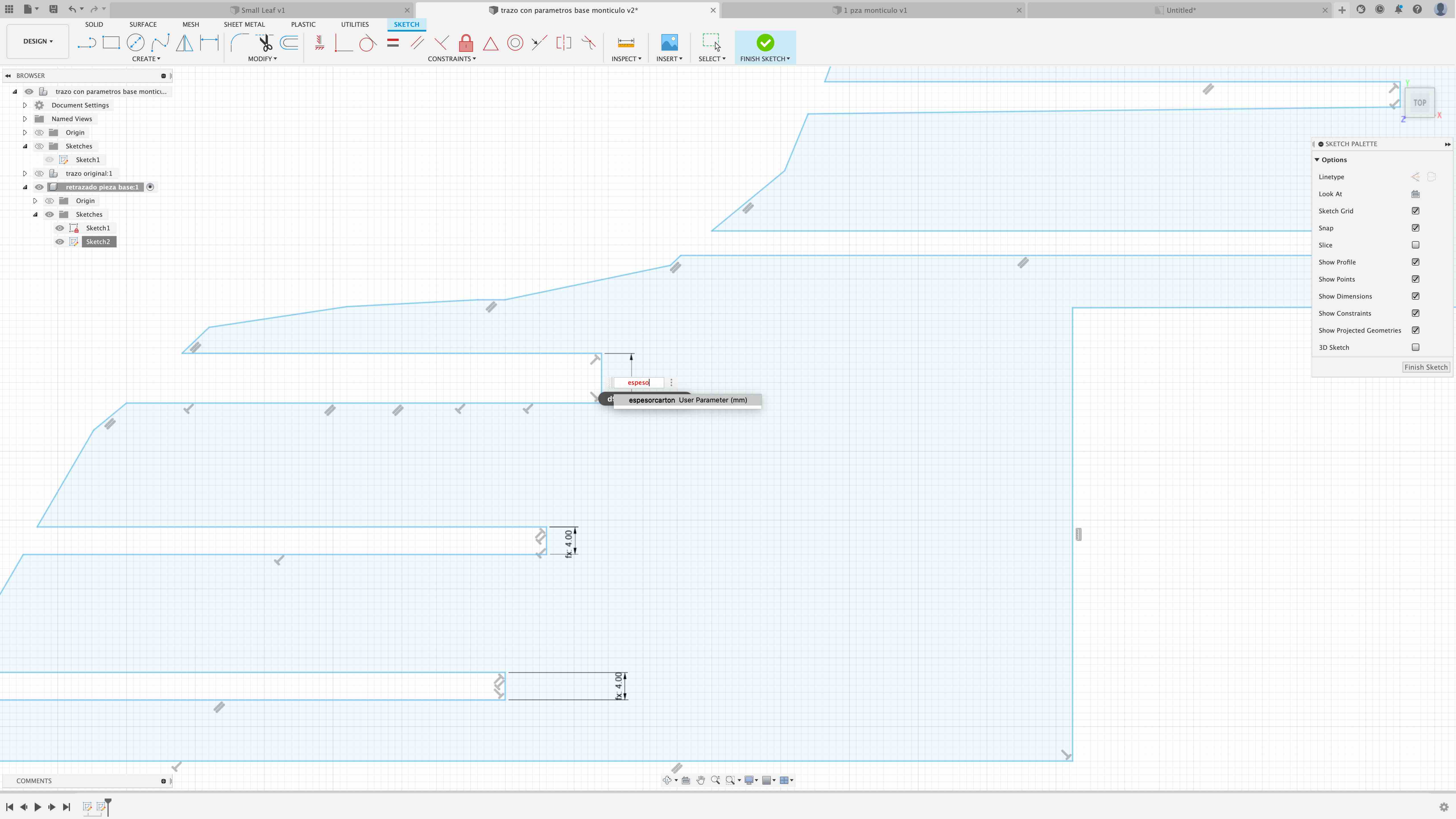Enable the 3D Sketch checkbox

coord(1415,347)
